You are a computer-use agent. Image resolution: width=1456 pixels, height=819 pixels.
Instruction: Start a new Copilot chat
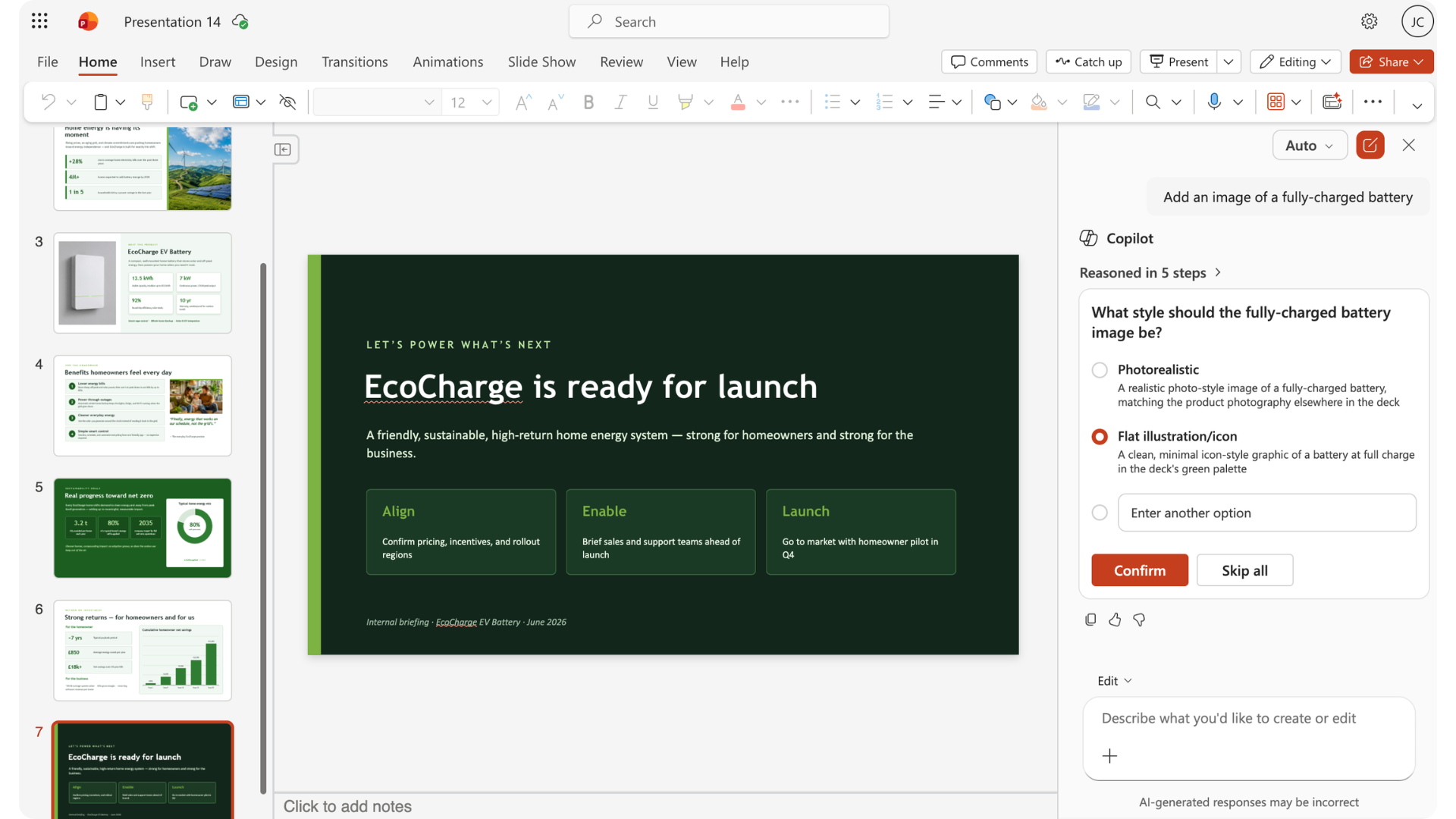point(1370,145)
